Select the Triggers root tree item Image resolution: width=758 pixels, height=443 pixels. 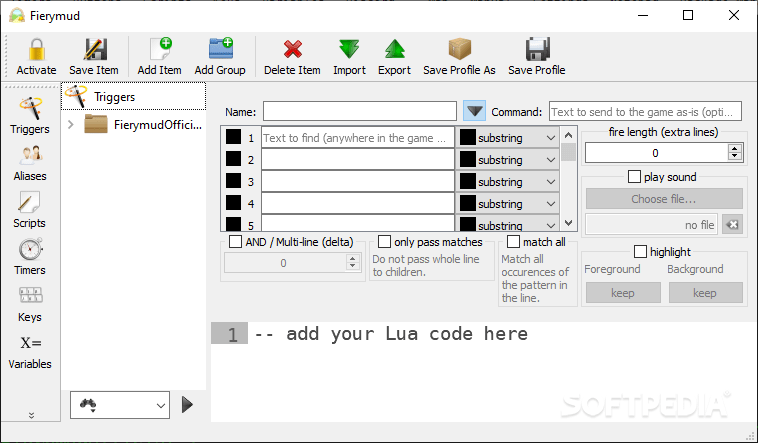click(133, 97)
